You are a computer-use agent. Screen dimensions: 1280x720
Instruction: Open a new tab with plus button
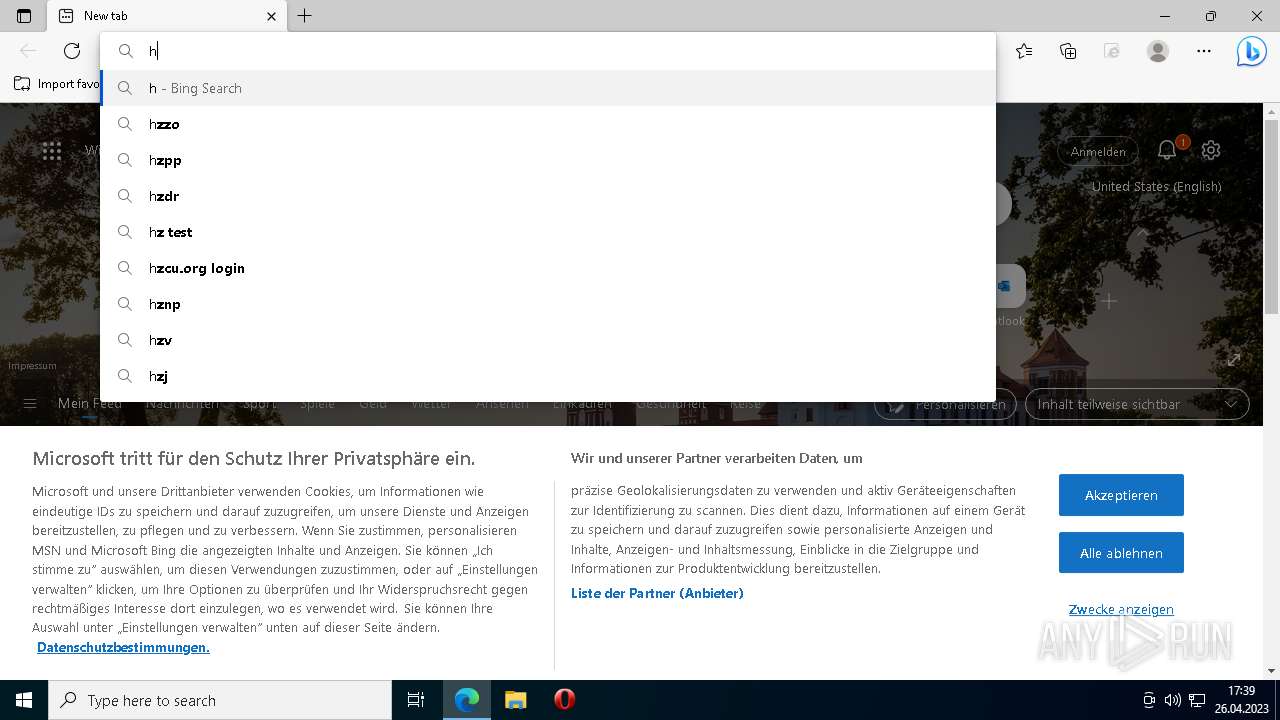305,16
